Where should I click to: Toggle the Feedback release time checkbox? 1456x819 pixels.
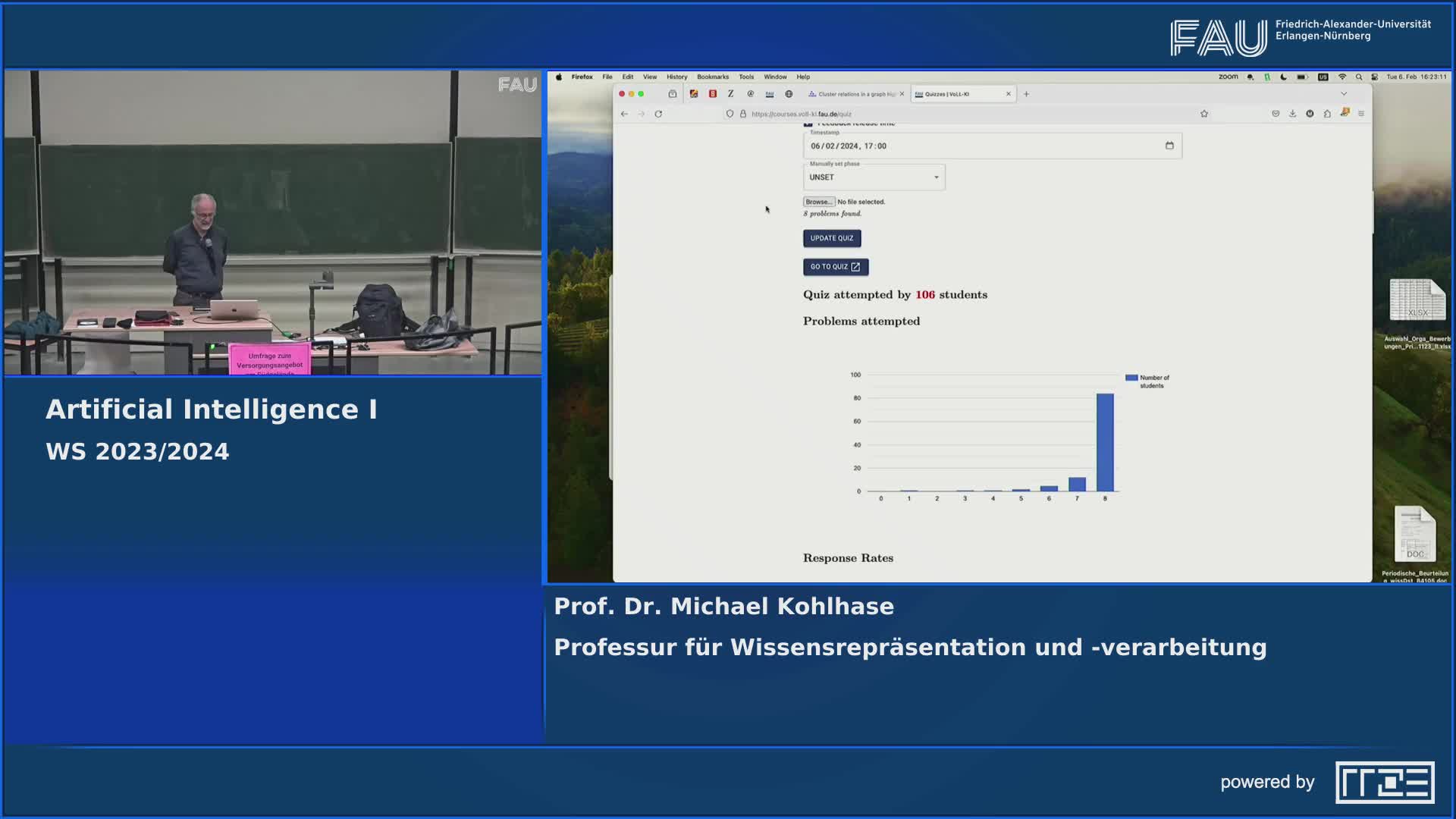808,124
